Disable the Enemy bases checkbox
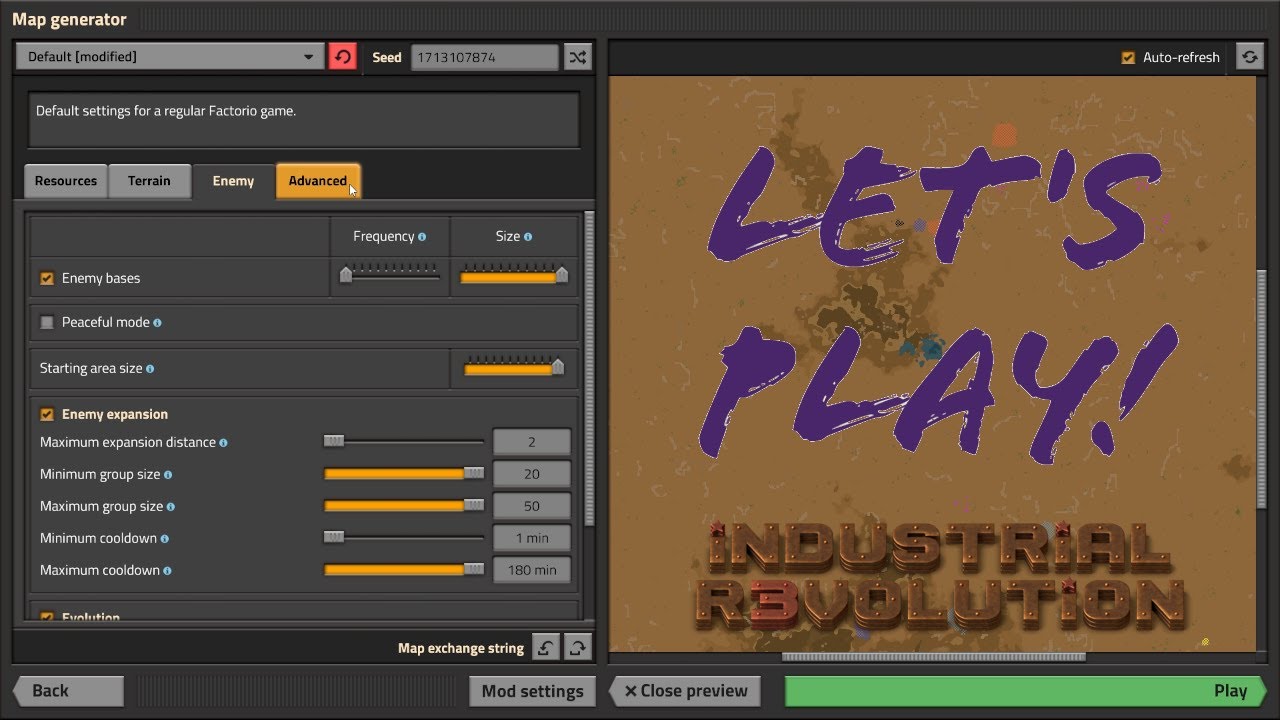Image resolution: width=1280 pixels, height=720 pixels. coord(47,278)
